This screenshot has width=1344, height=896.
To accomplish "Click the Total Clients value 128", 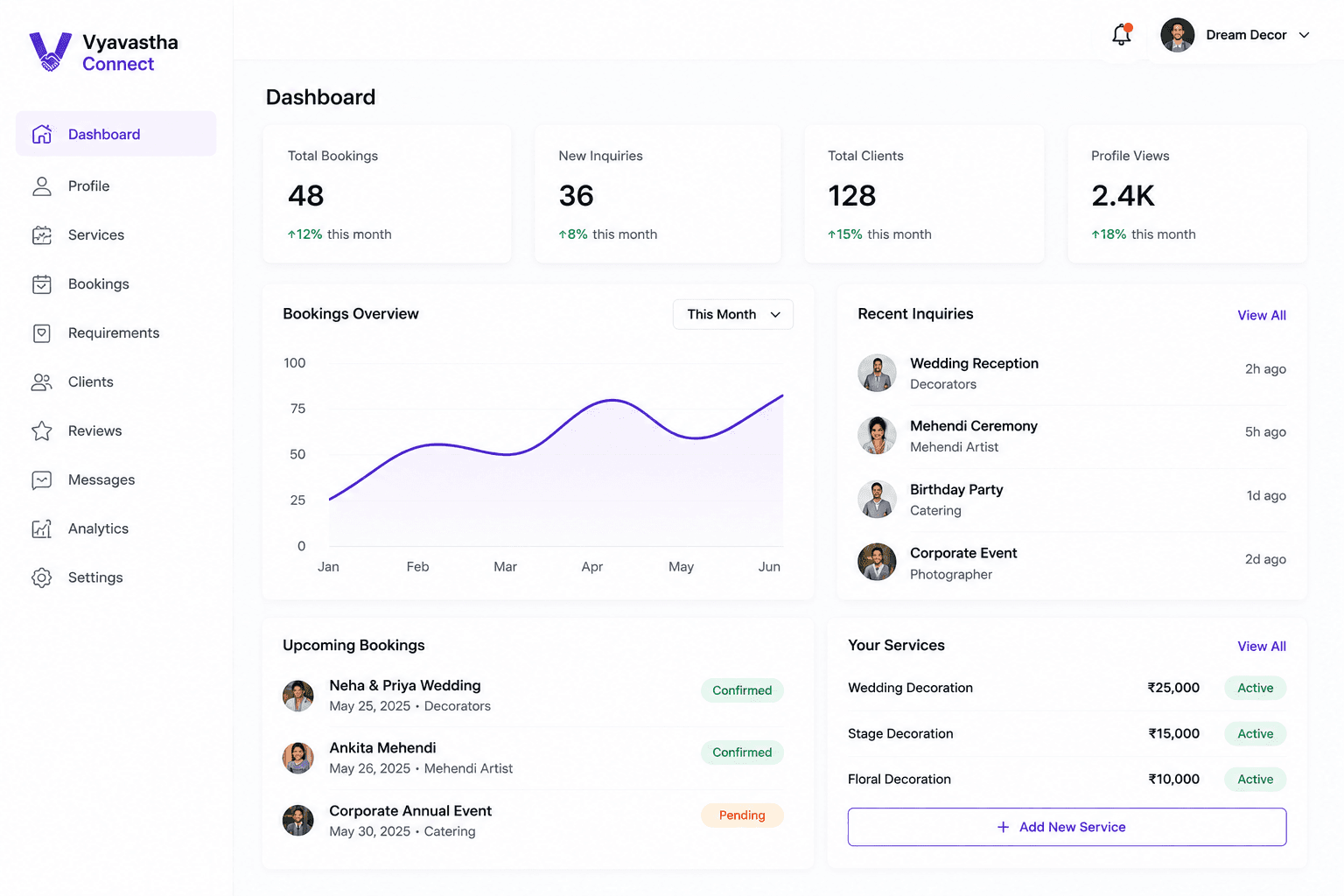I will (852, 195).
